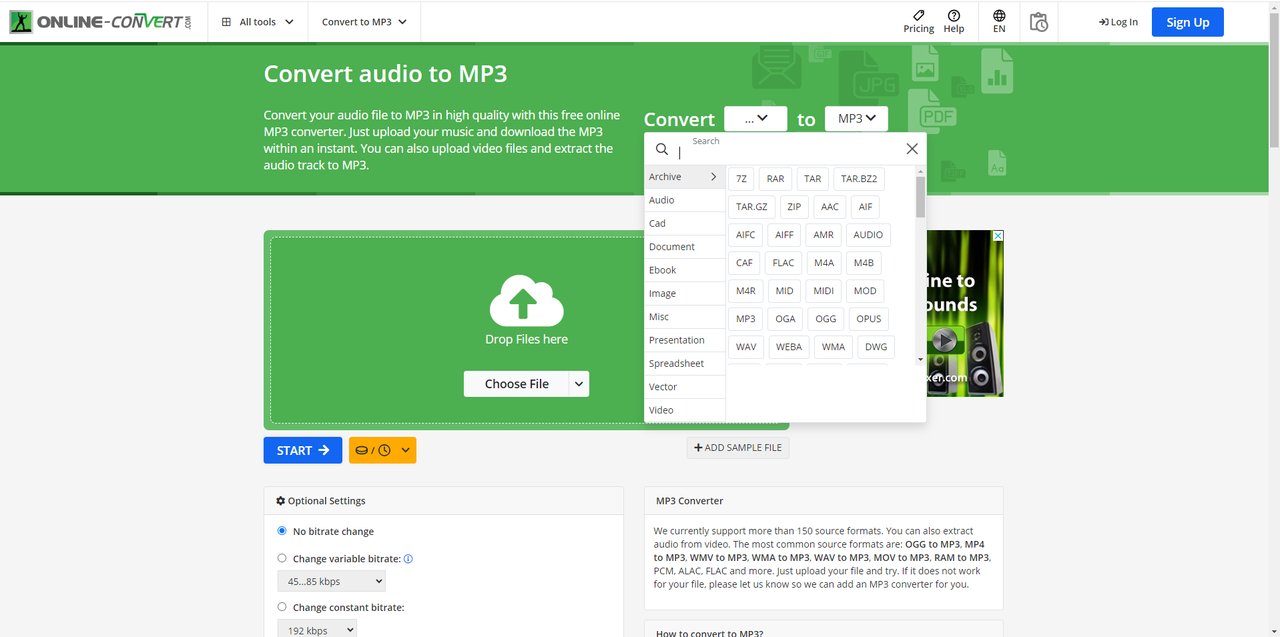Open the 192 kbps constant bitrate dropdown
1280x637 pixels.
(x=317, y=630)
